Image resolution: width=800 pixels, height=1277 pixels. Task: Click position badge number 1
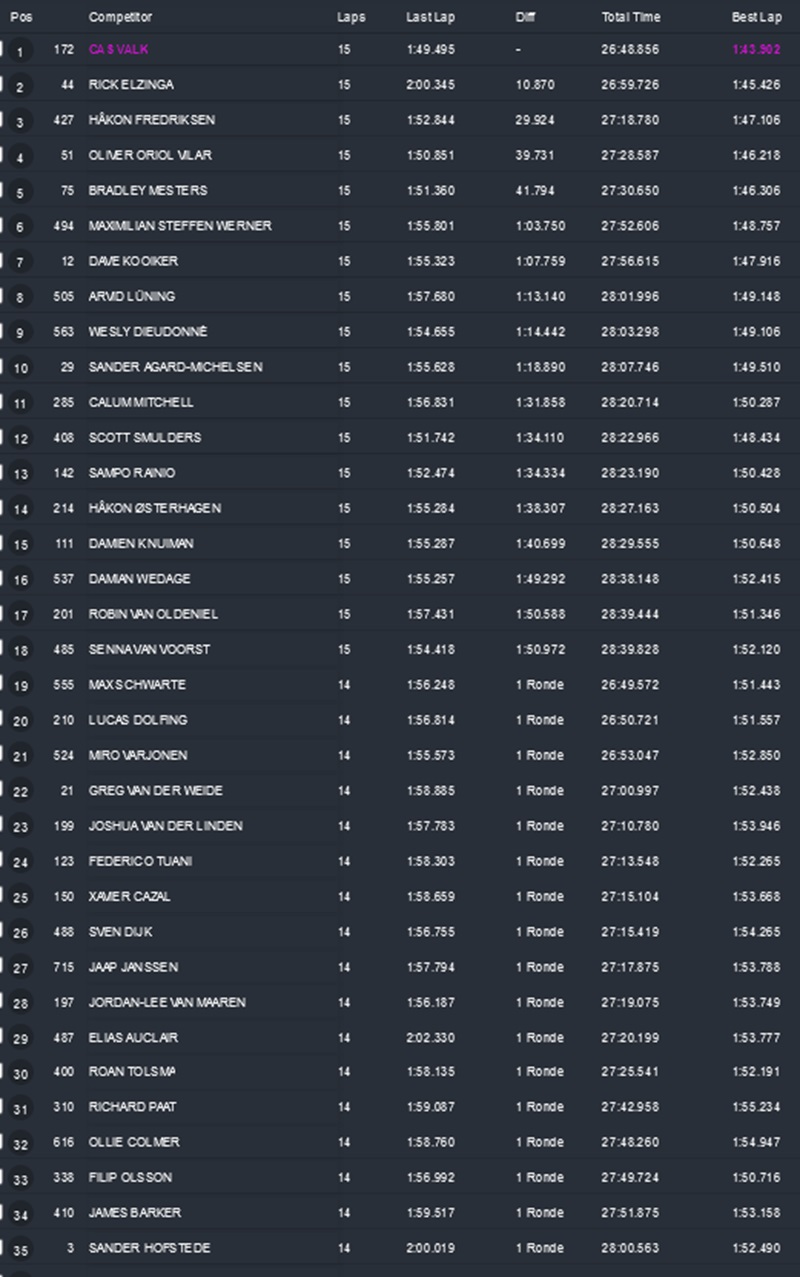20,51
